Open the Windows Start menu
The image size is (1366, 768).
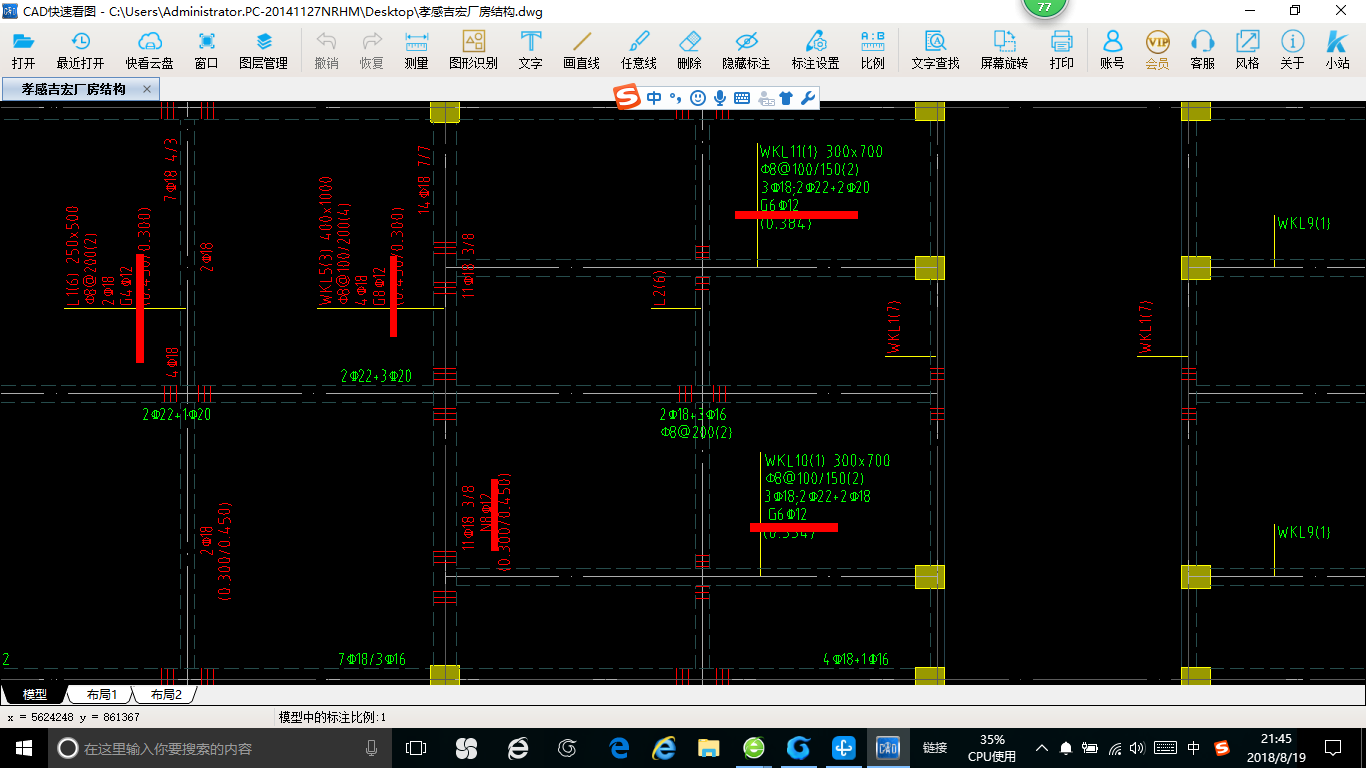[23, 747]
